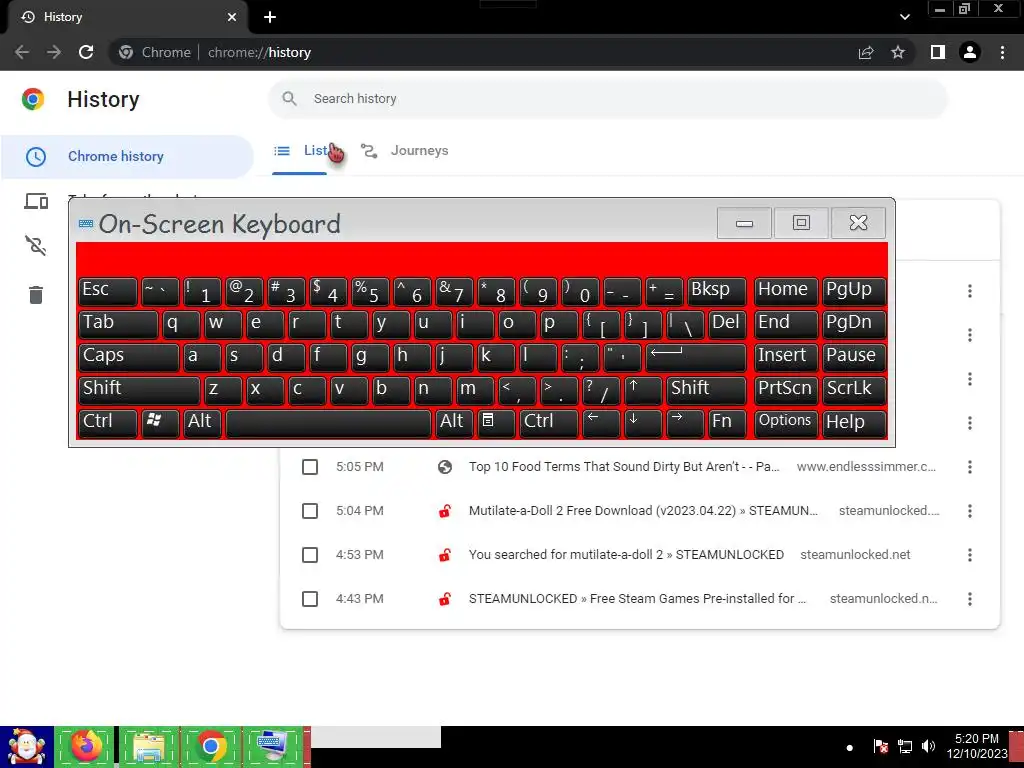Click the Windows logo key on the keyboard
The width and height of the screenshot is (1024, 768).
(x=160, y=423)
